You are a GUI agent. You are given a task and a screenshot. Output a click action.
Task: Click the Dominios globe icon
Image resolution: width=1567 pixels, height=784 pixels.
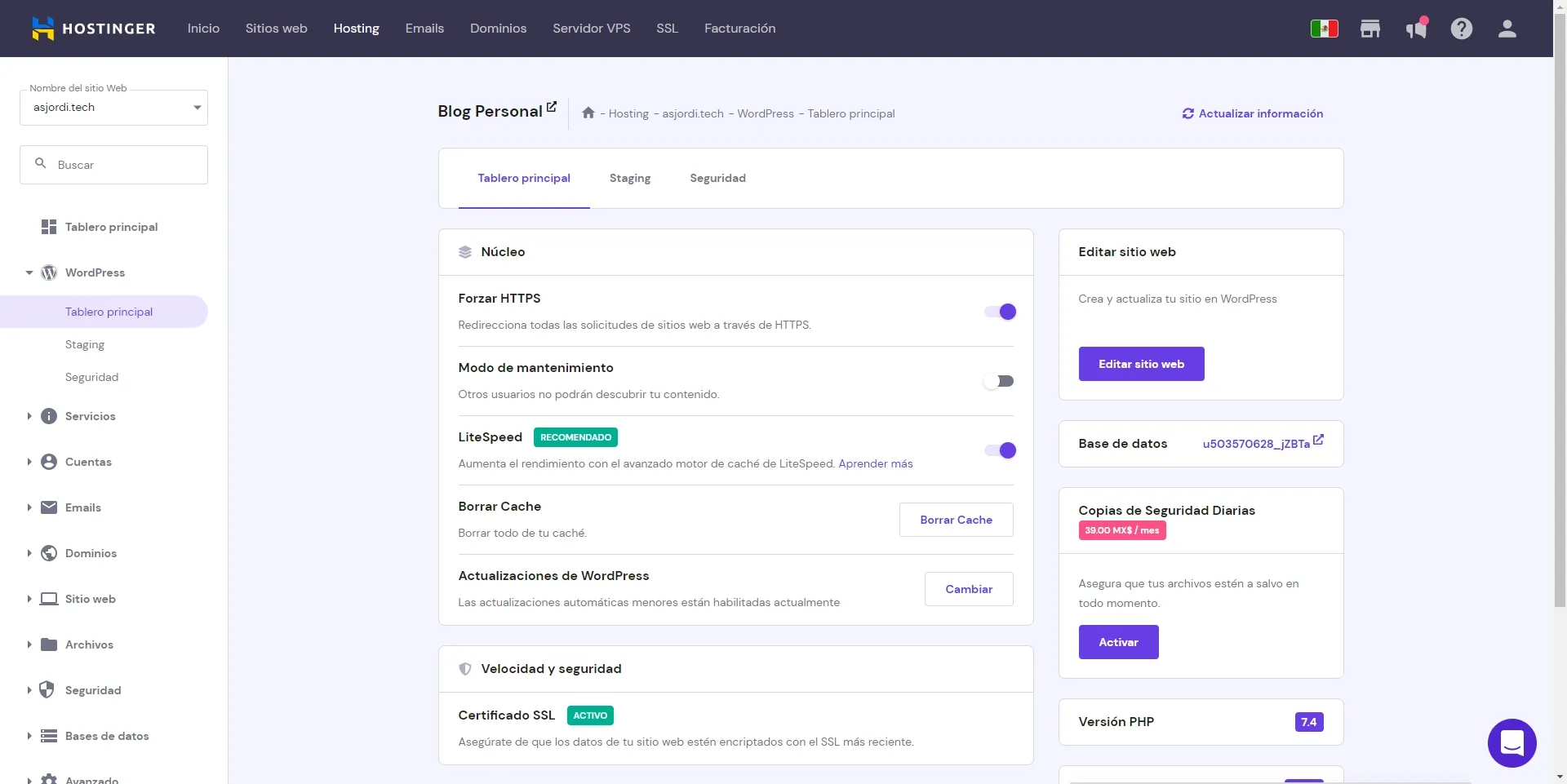[49, 553]
